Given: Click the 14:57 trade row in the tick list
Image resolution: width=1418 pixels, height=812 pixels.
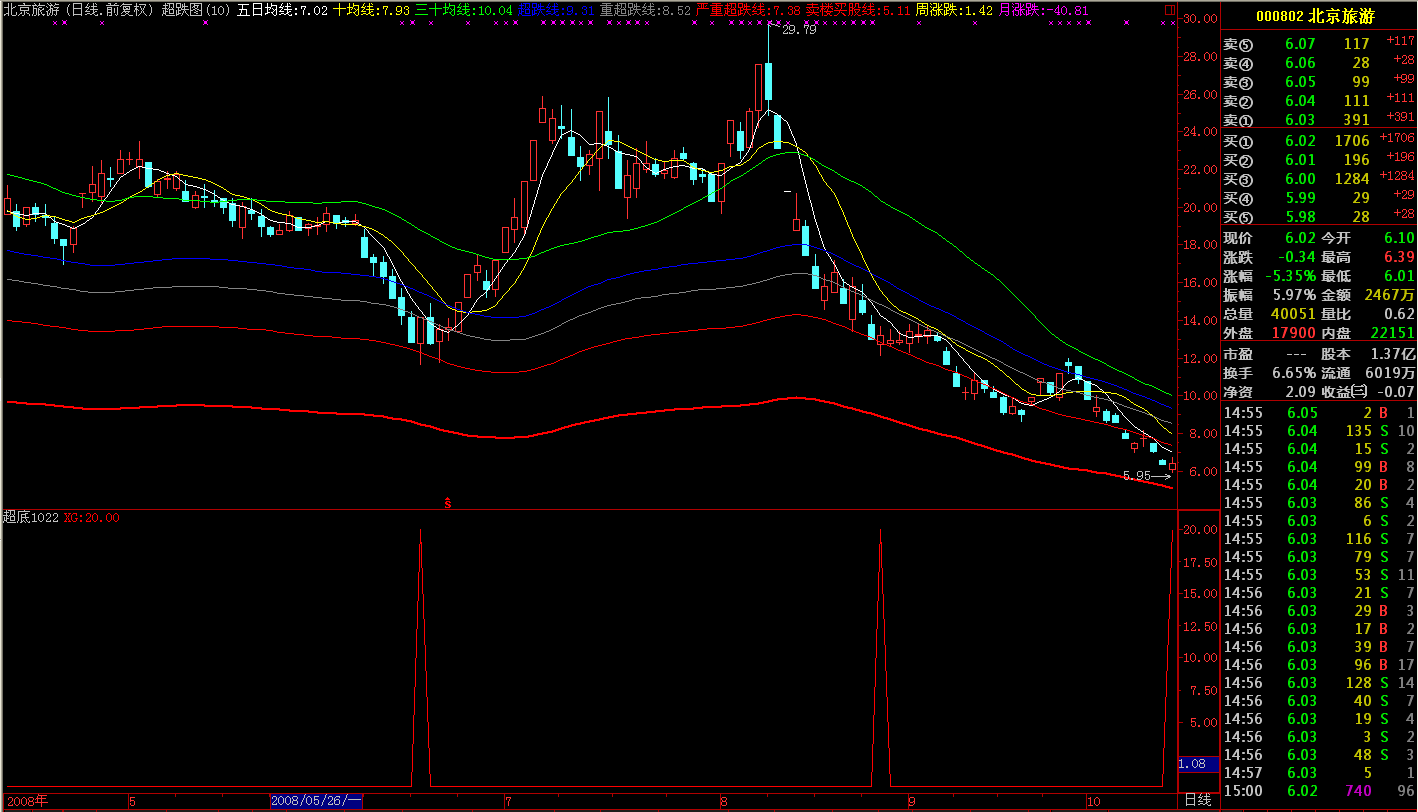Looking at the screenshot, I should [1319, 773].
